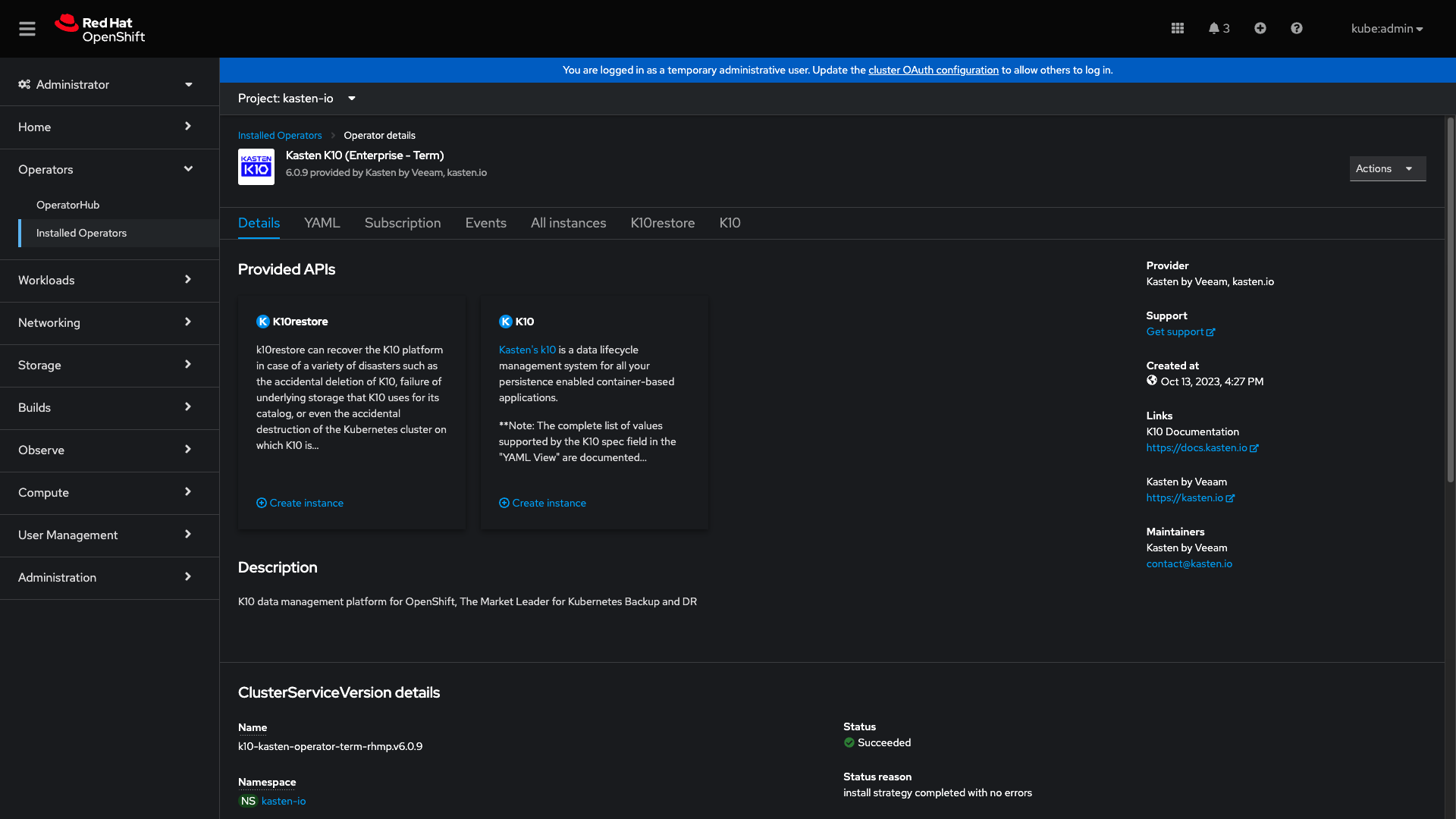The height and width of the screenshot is (819, 1456).
Task: Click the Kasten K10 operator logo
Action: (x=256, y=167)
